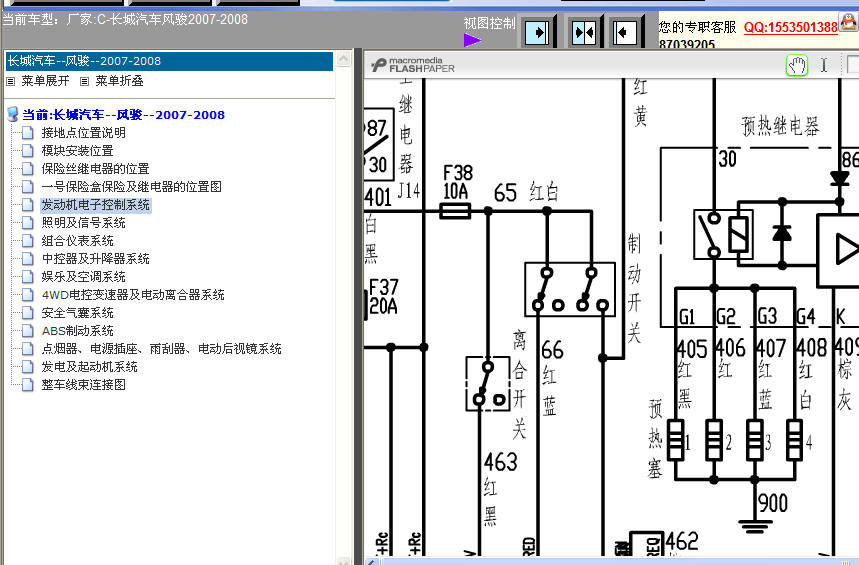Click the 视图控制 label
Screen dimensions: 859x565
pos(489,24)
